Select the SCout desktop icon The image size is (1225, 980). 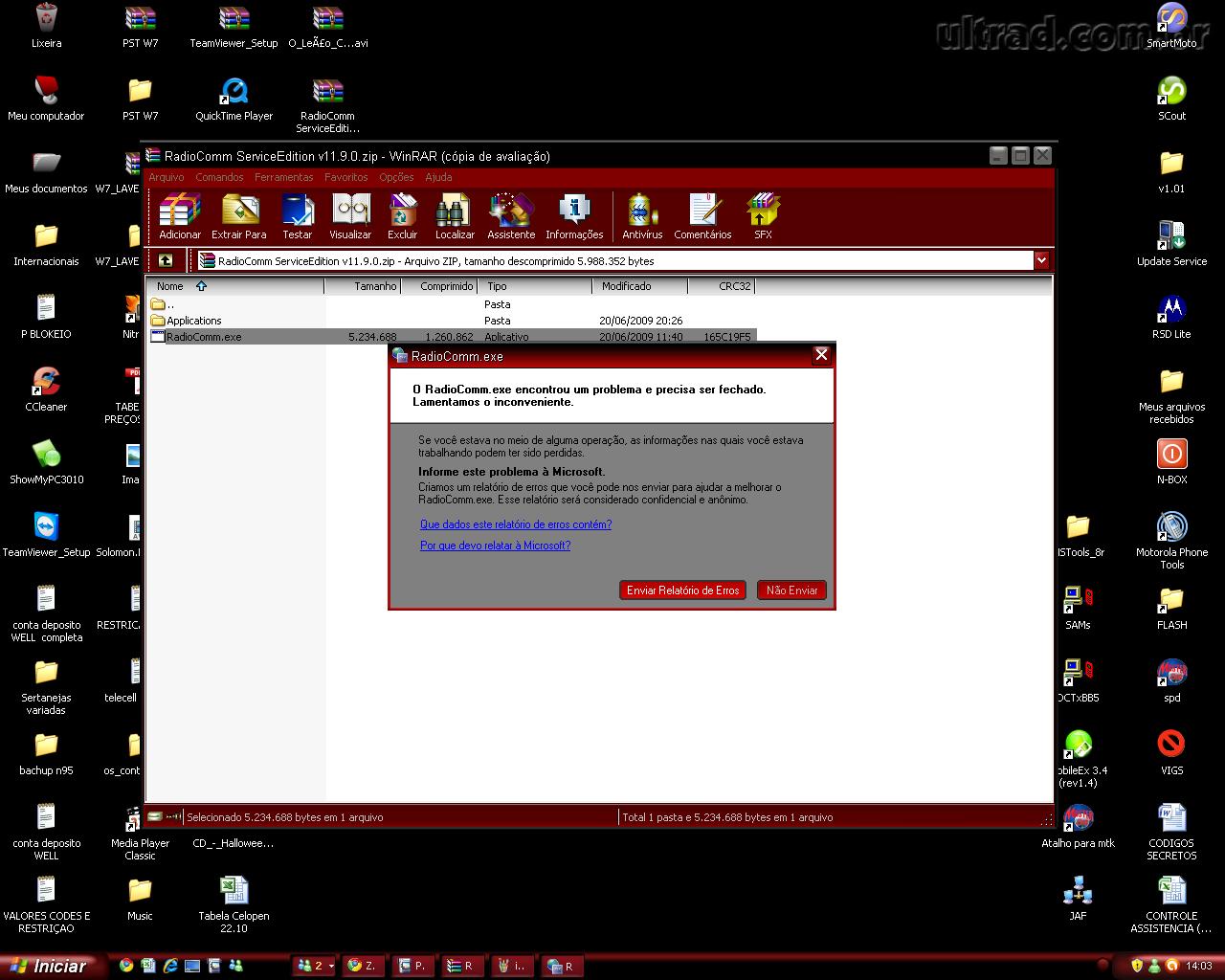[1171, 99]
